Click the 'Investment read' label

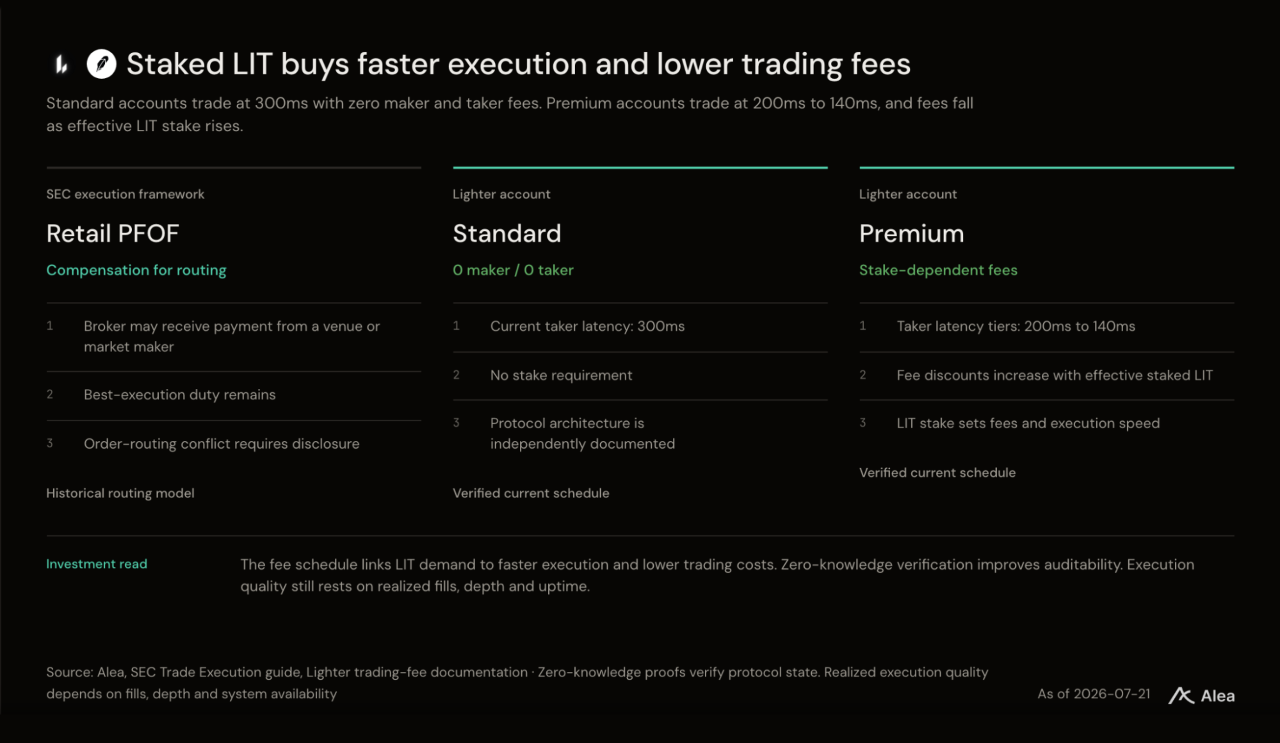click(97, 564)
